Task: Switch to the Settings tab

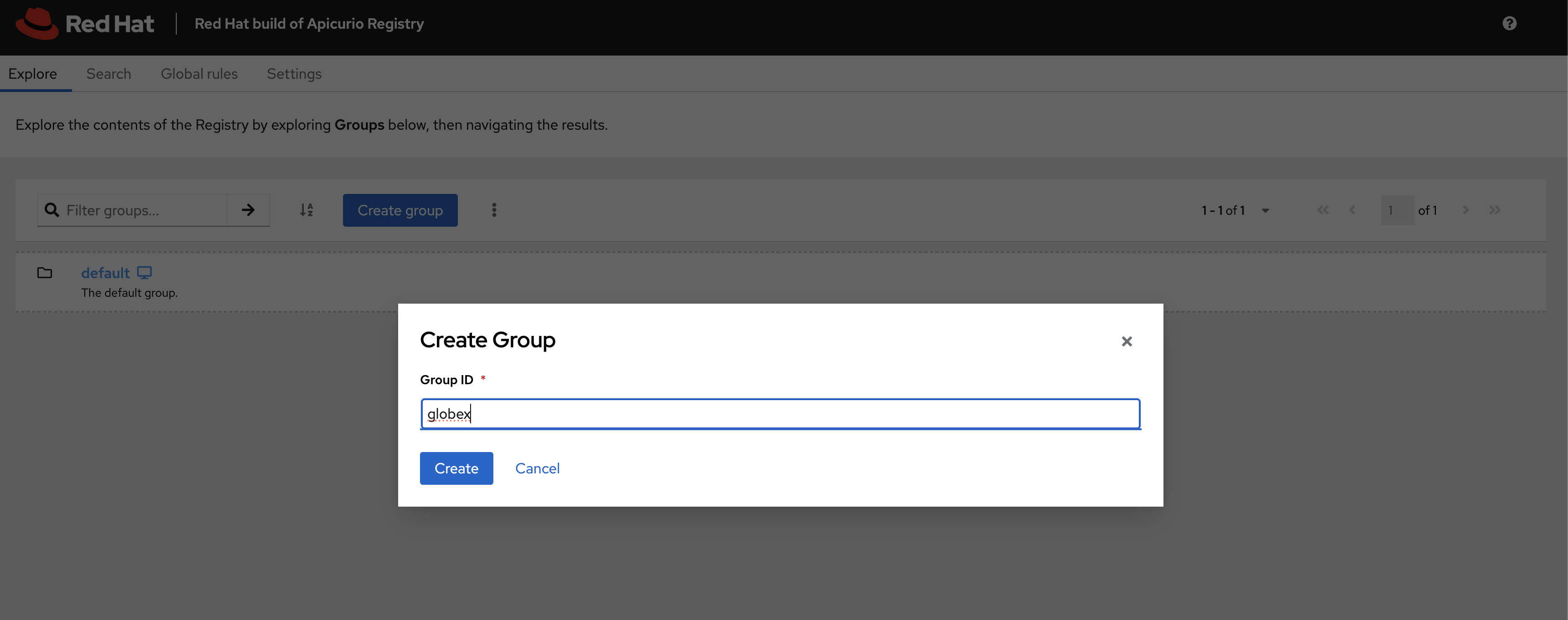Action: [x=294, y=73]
